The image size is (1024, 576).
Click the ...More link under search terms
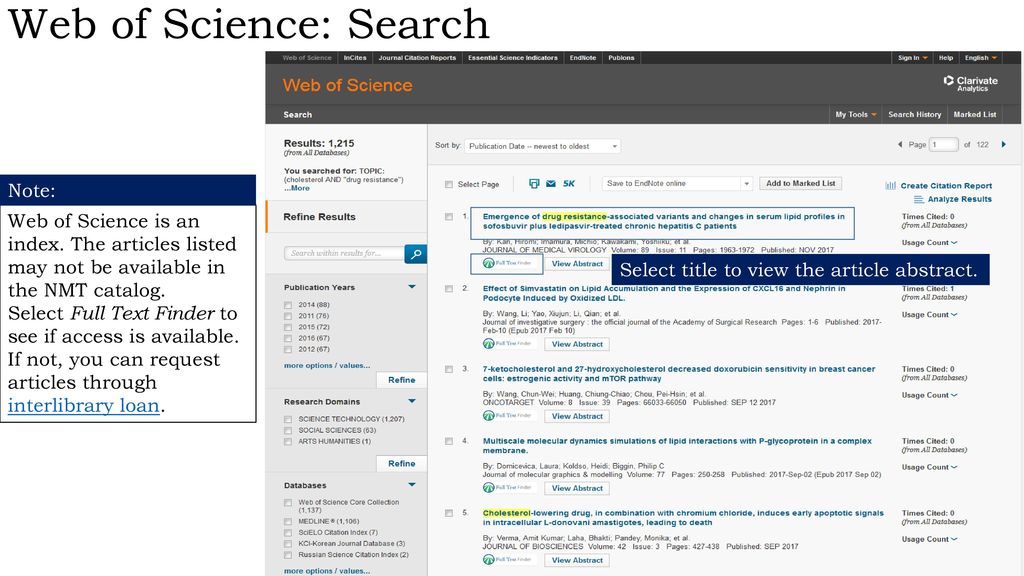pos(296,188)
